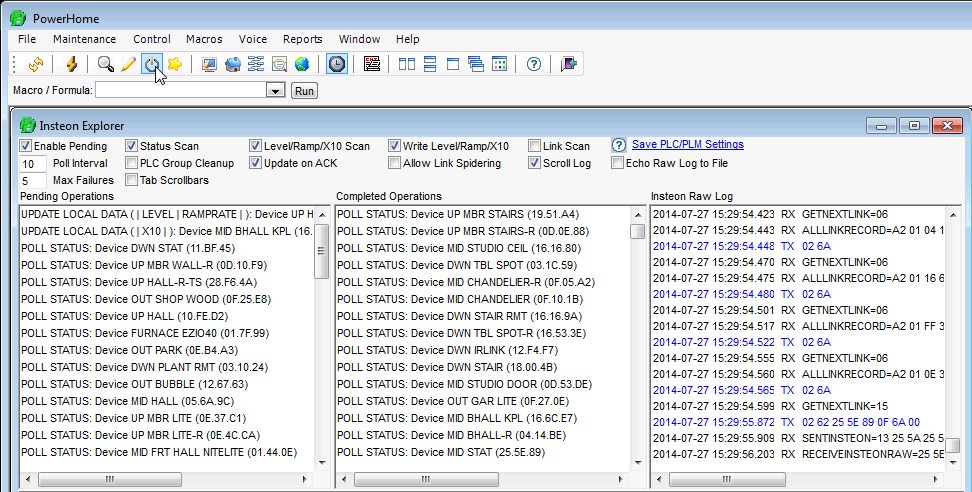
Task: Open the Macros menu
Action: pos(204,39)
